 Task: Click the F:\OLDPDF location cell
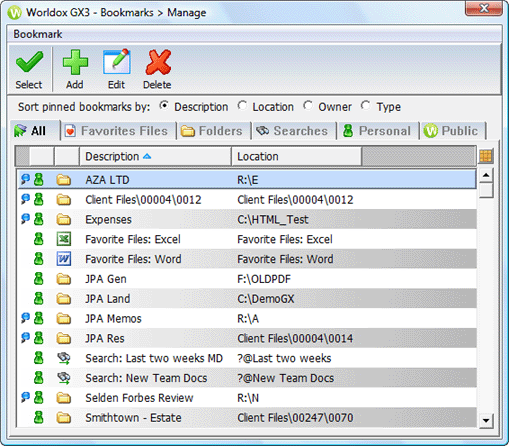[x=264, y=279]
